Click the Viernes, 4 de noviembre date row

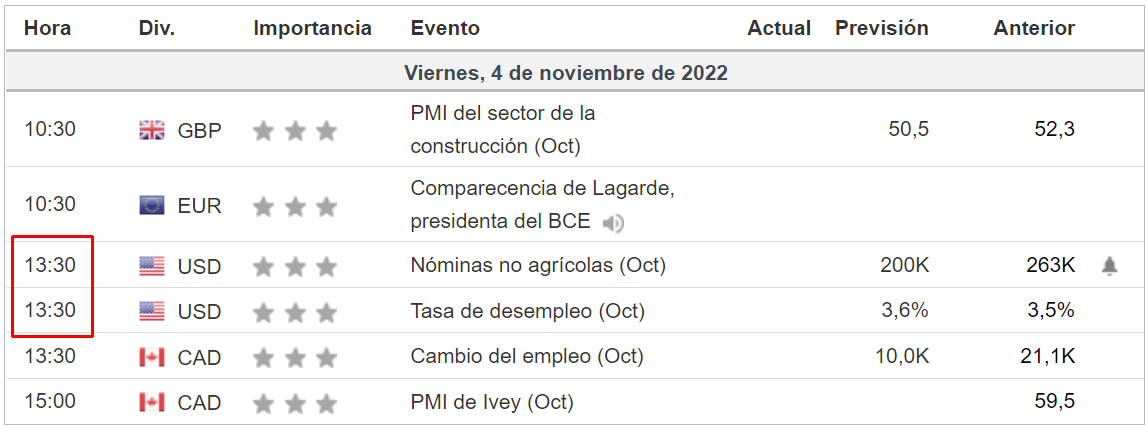coord(565,74)
